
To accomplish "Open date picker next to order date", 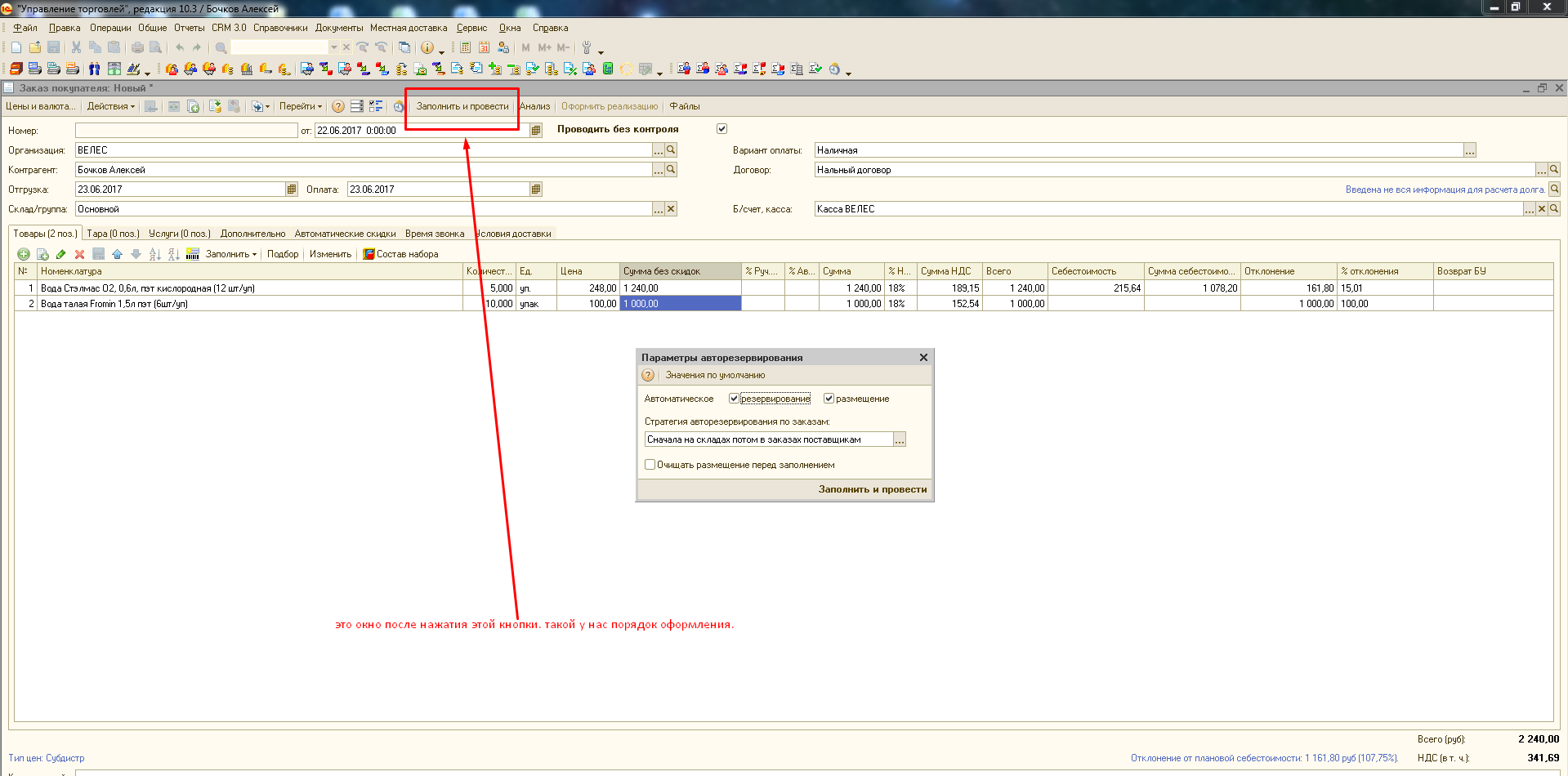I will click(x=536, y=131).
